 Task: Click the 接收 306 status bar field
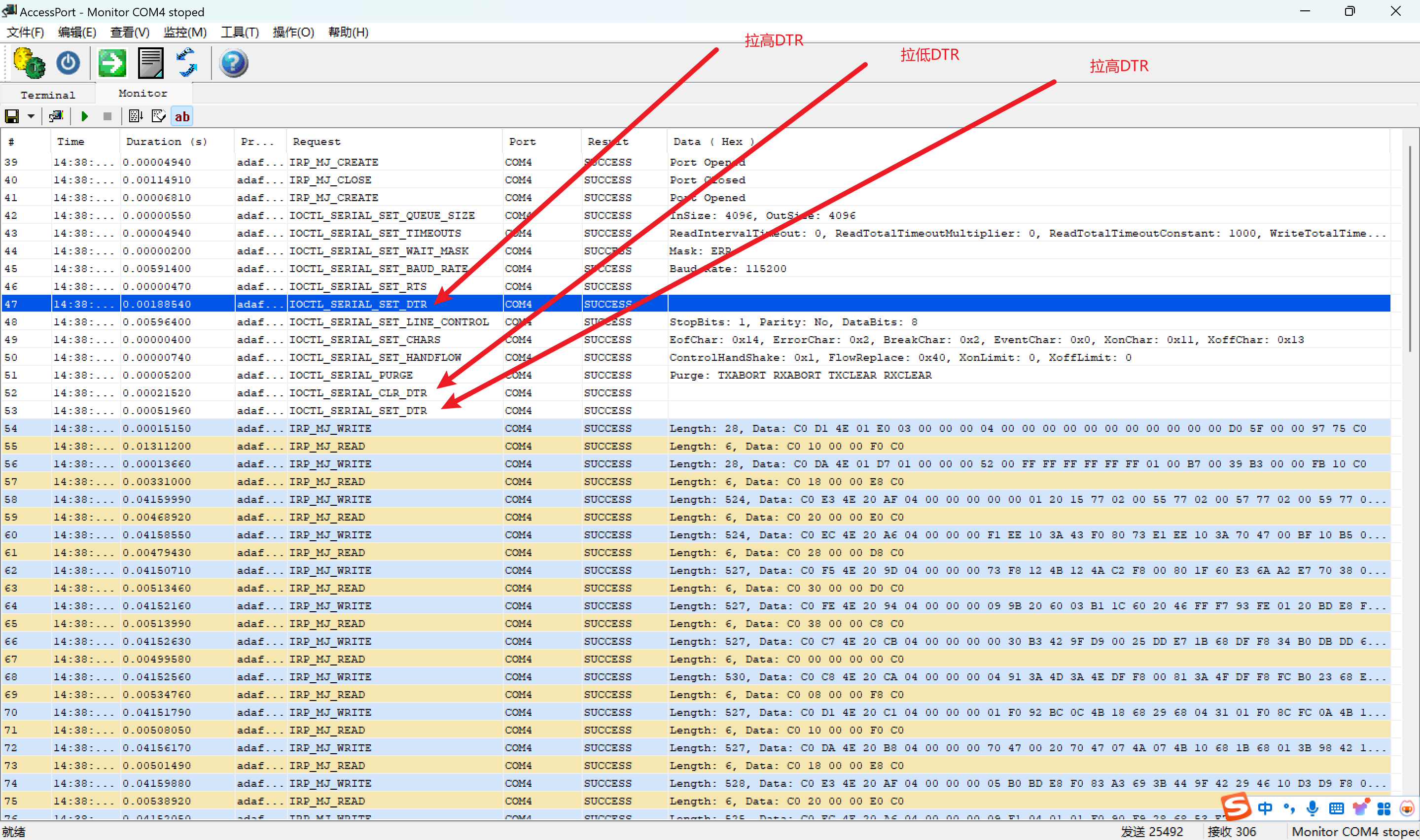(1232, 832)
